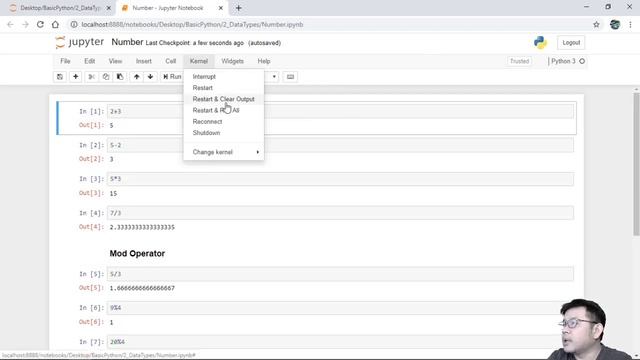Click output value 15
Screen dimensions: 640x360
113,193
